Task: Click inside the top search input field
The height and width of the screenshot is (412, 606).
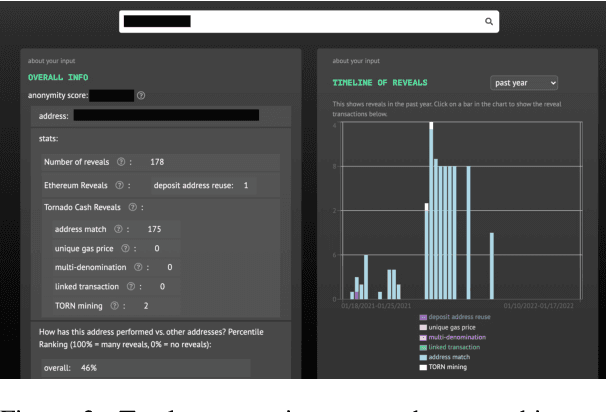Action: pyautogui.click(x=300, y=20)
